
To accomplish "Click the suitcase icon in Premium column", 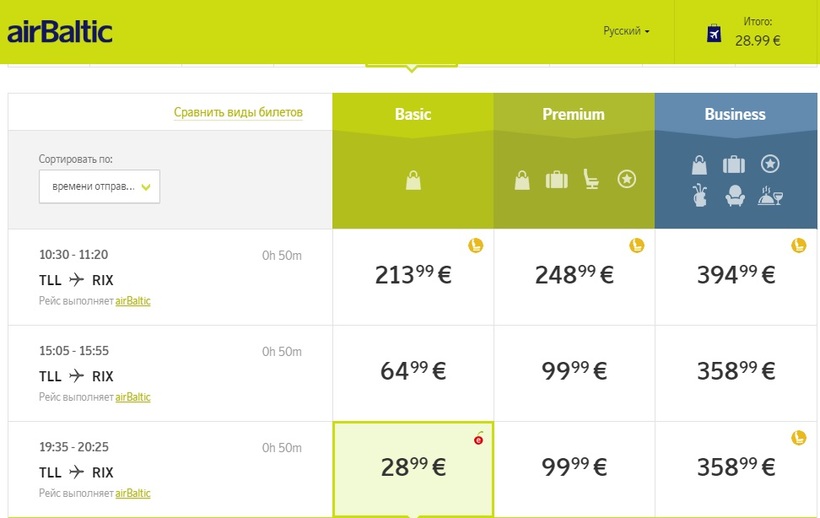I will click(x=556, y=180).
